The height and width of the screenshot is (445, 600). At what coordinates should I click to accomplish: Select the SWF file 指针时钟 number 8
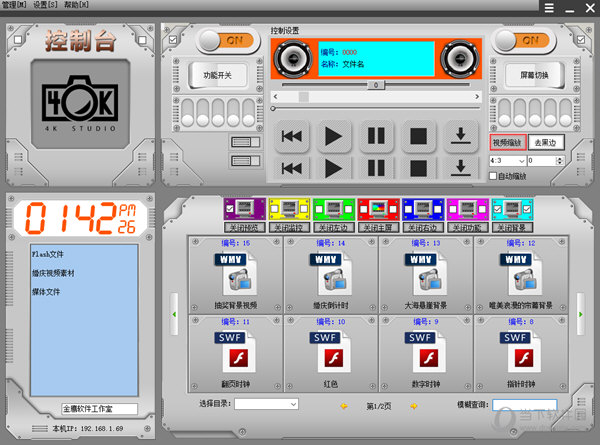pyautogui.click(x=521, y=353)
